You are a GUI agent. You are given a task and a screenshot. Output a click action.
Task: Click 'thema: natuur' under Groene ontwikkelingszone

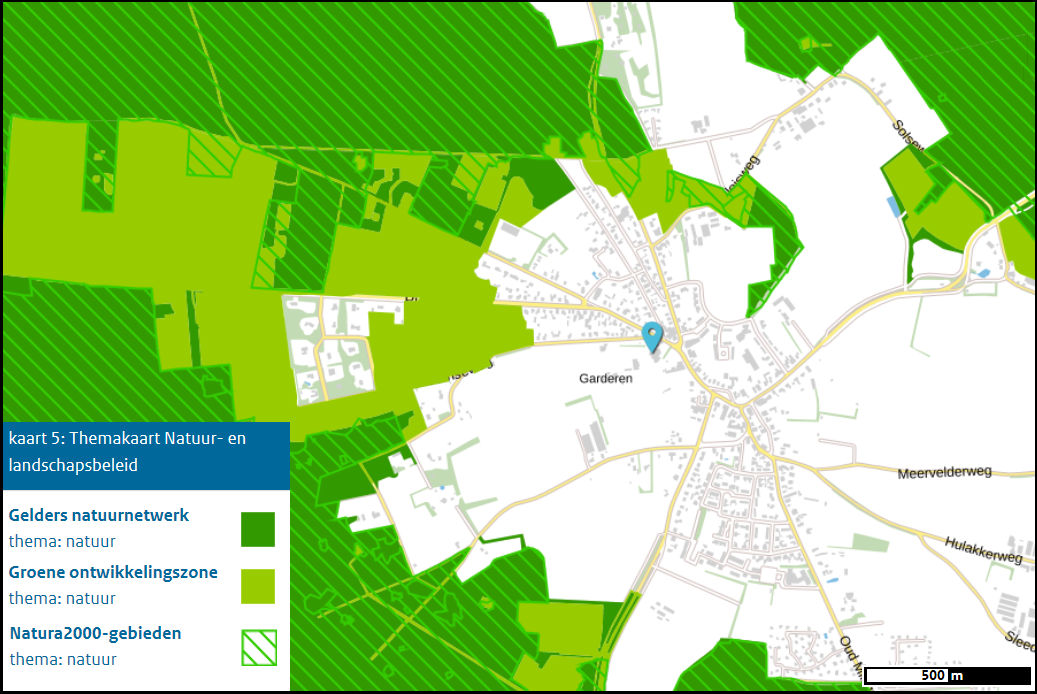coord(62,599)
